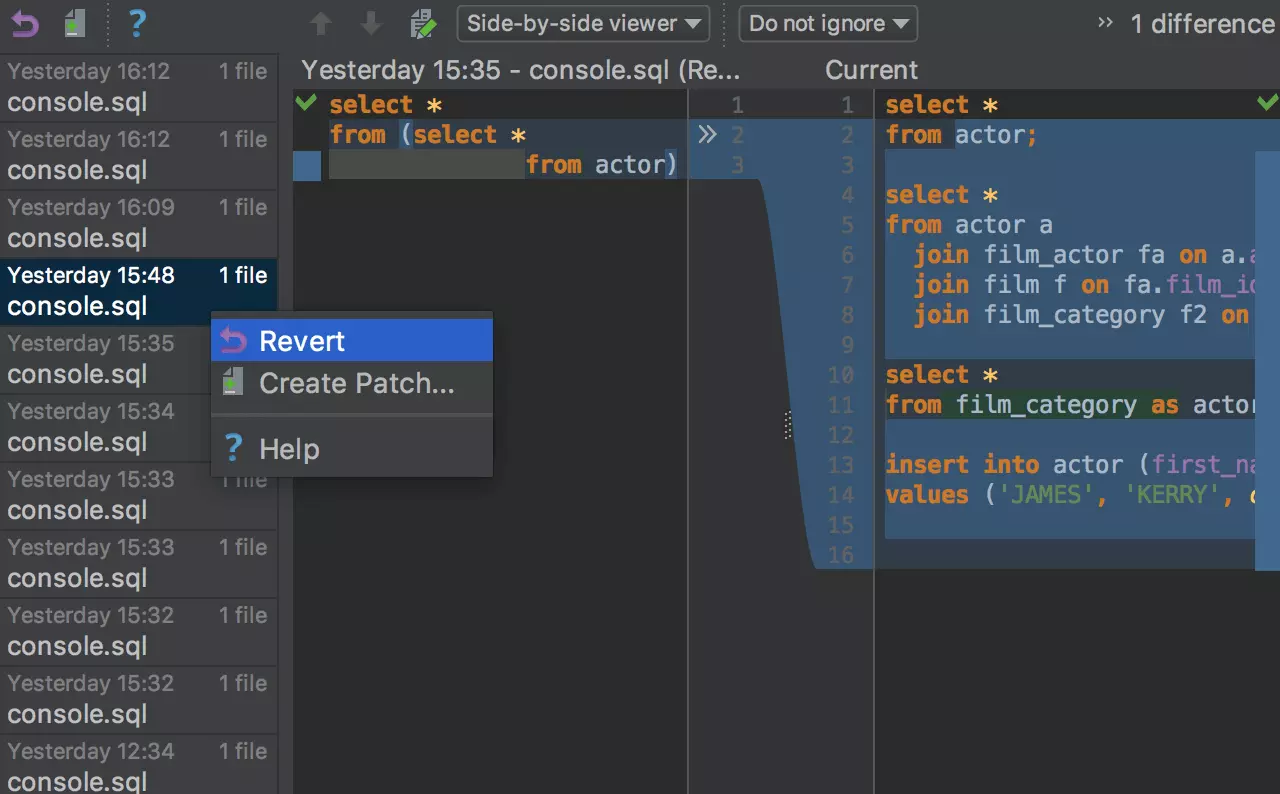
Task: Apply change using the double chevron arrow
Action: [x=707, y=135]
